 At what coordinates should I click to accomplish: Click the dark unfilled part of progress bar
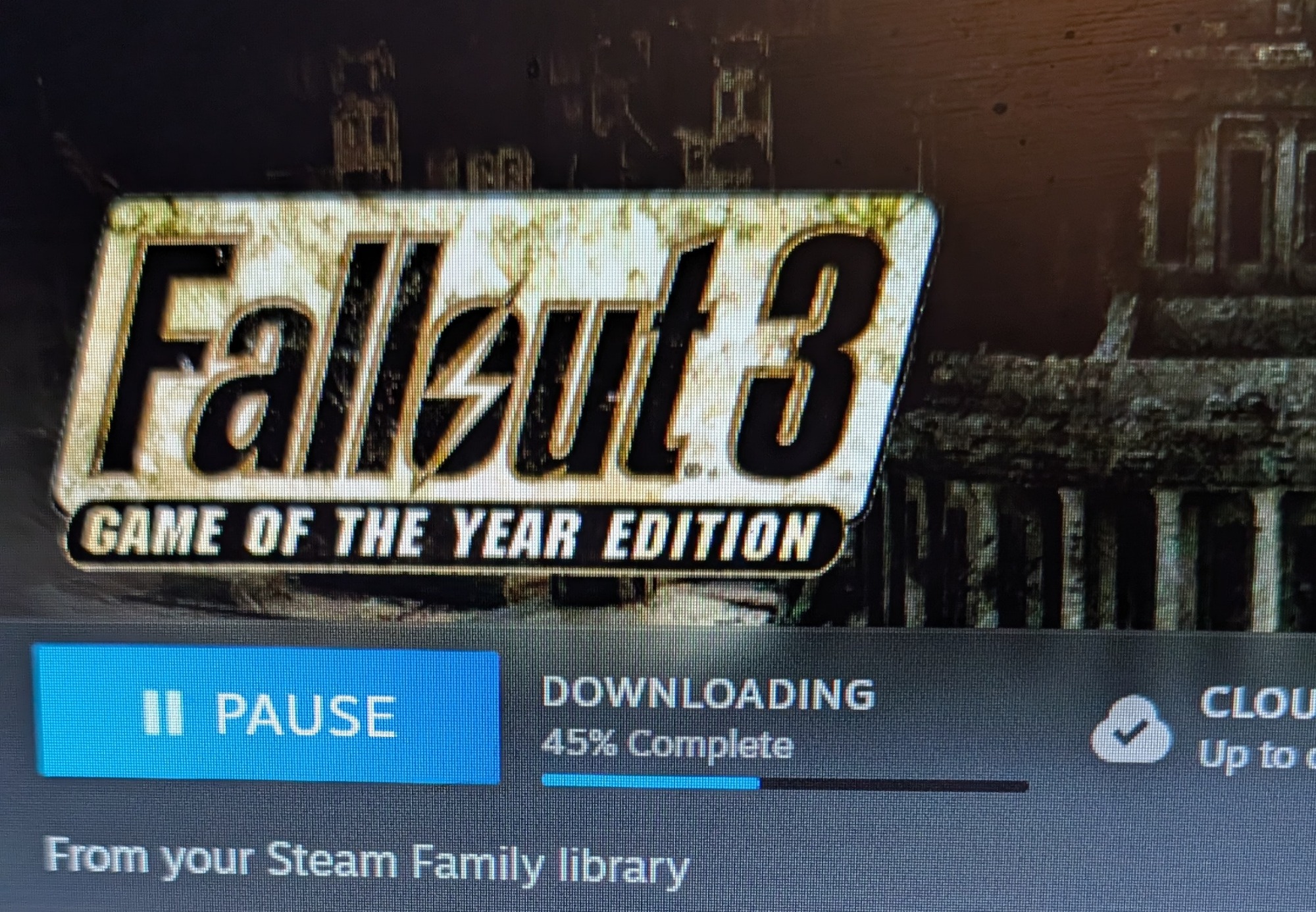(x=894, y=785)
